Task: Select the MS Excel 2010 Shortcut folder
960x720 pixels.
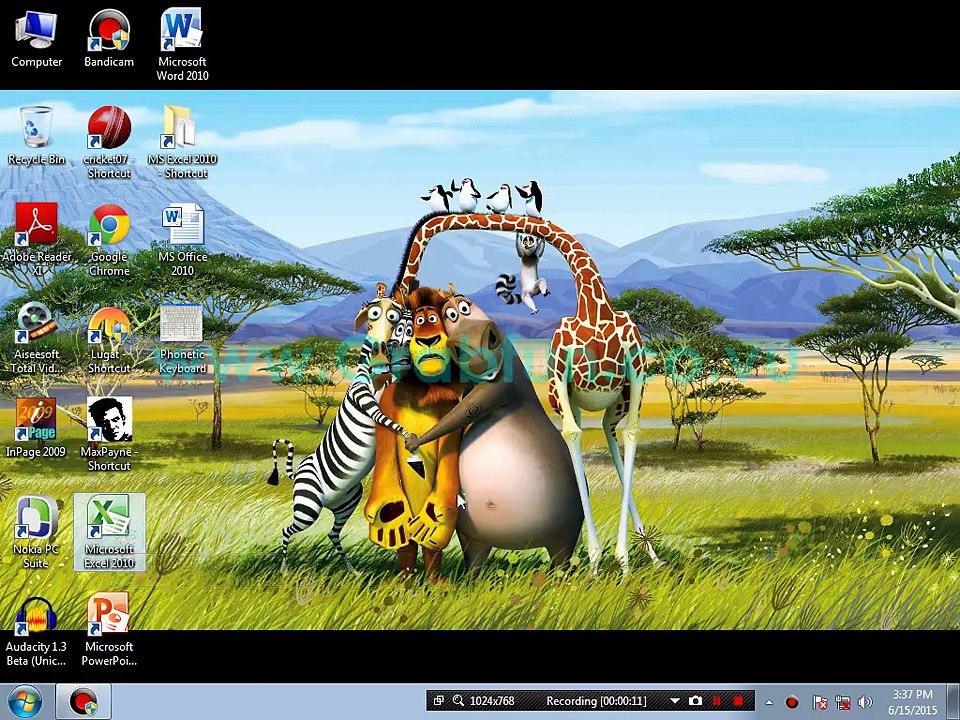Action: pos(182,143)
